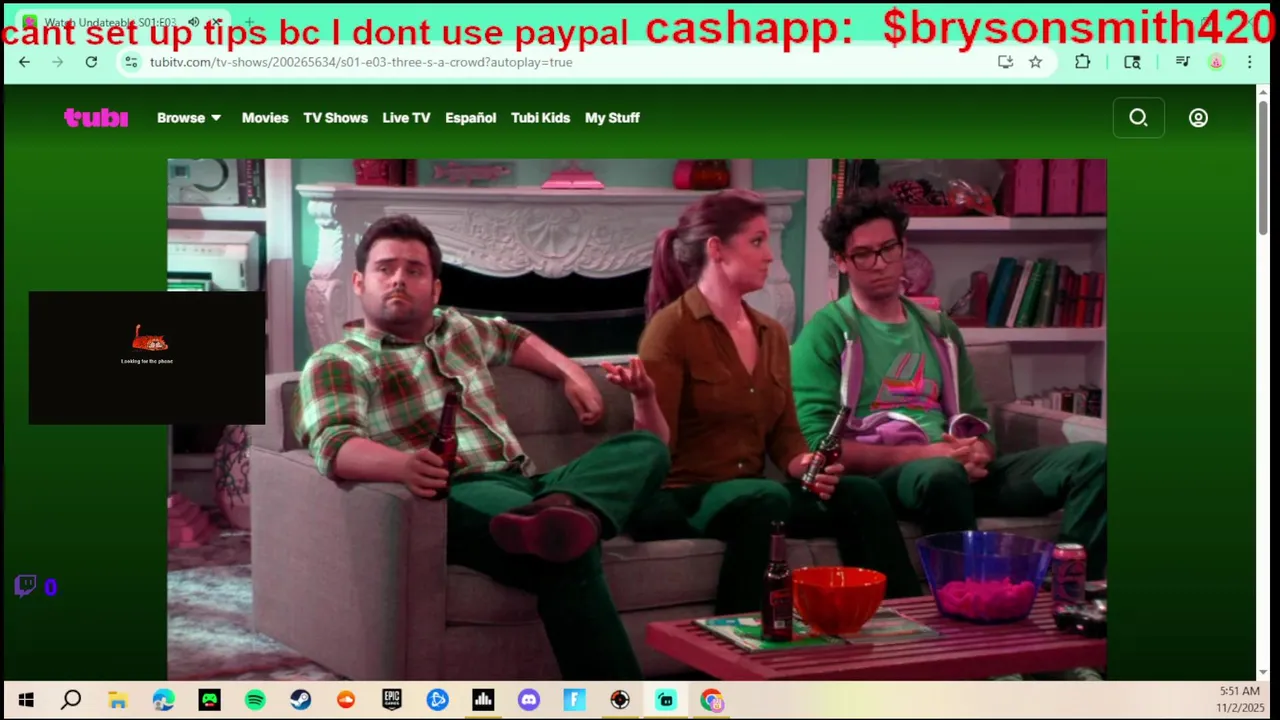
Task: Open the Español section
Action: pos(470,118)
